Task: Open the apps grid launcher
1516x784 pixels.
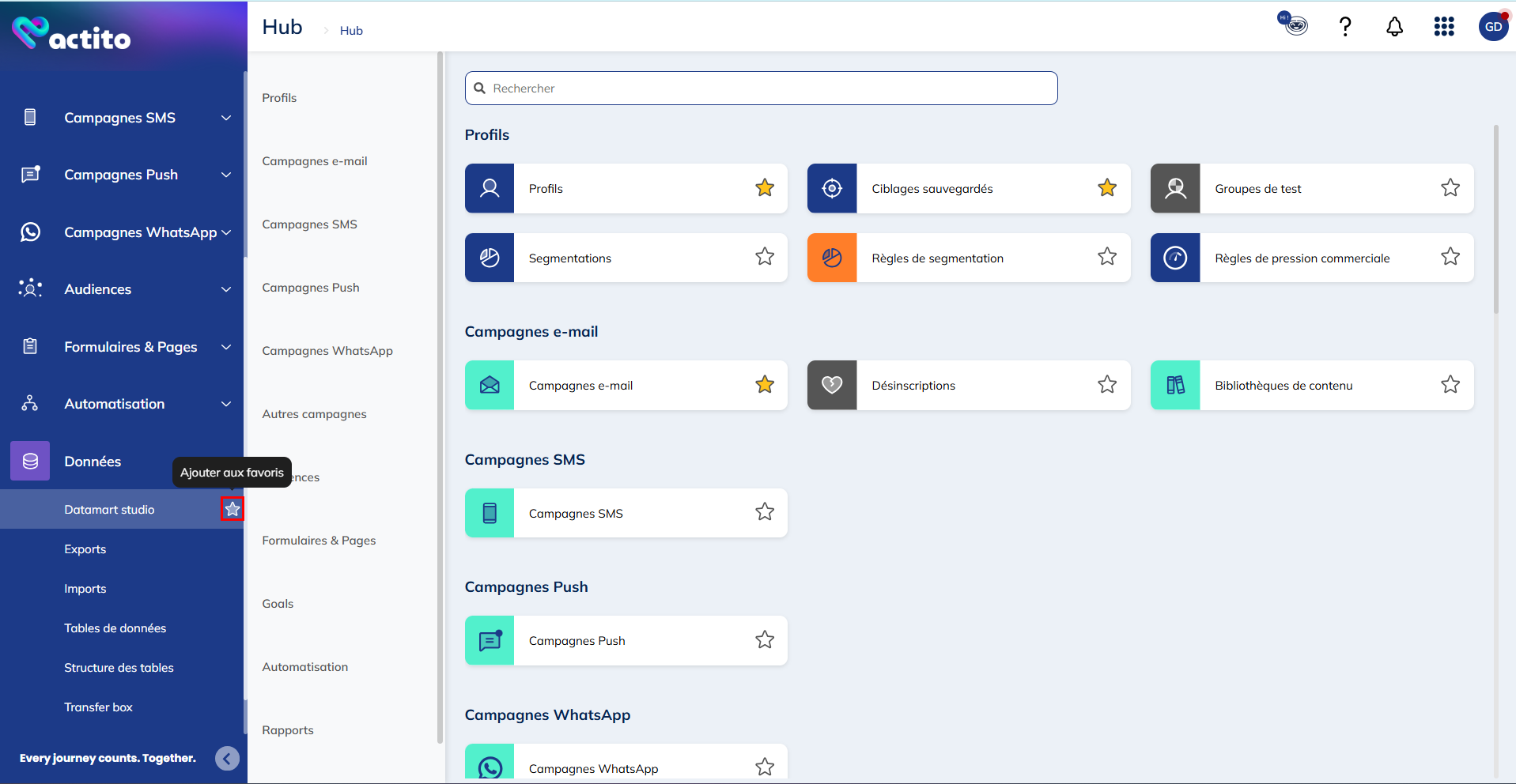Action: 1443,27
